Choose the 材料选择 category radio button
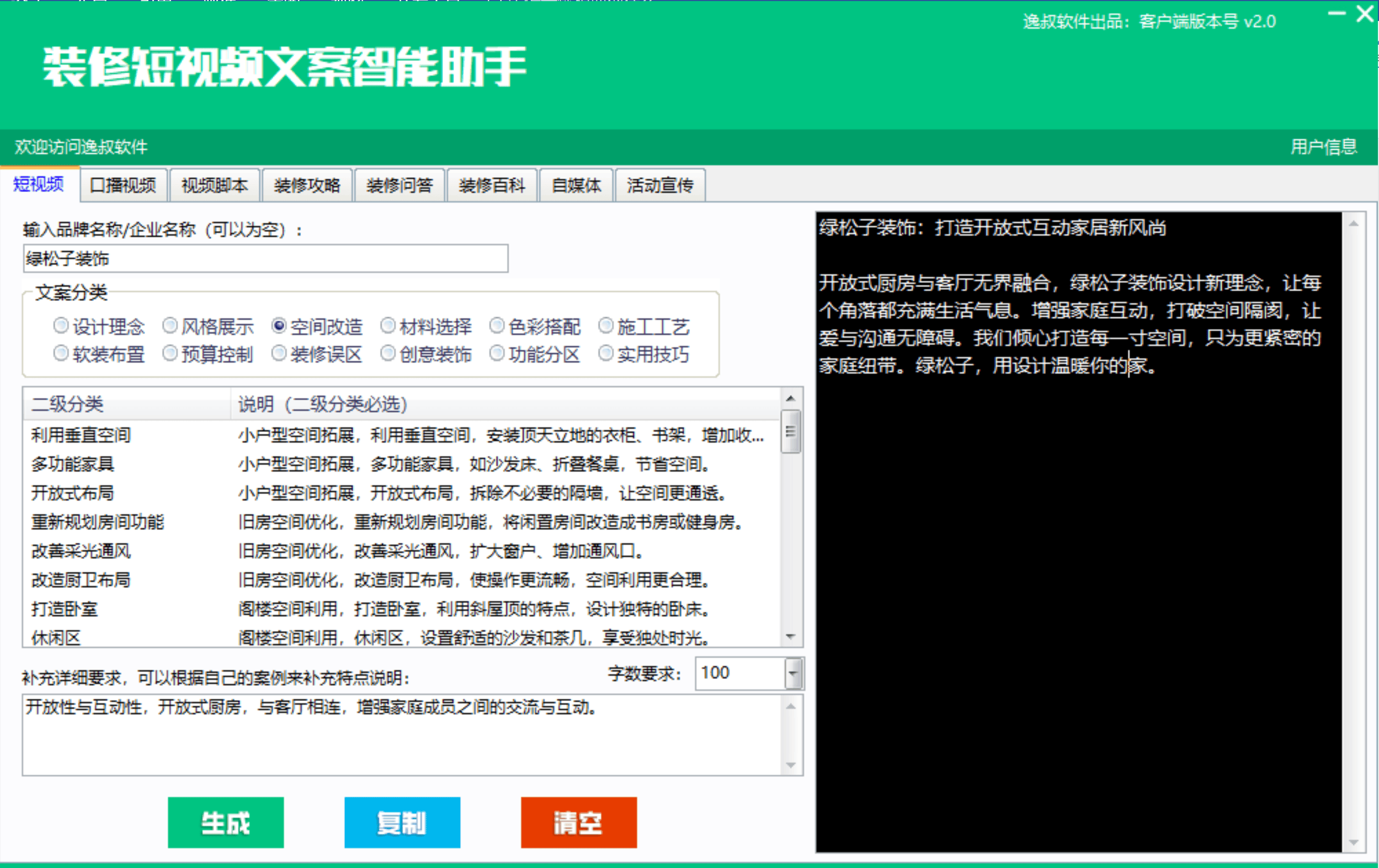The image size is (1379, 868). pos(388,326)
